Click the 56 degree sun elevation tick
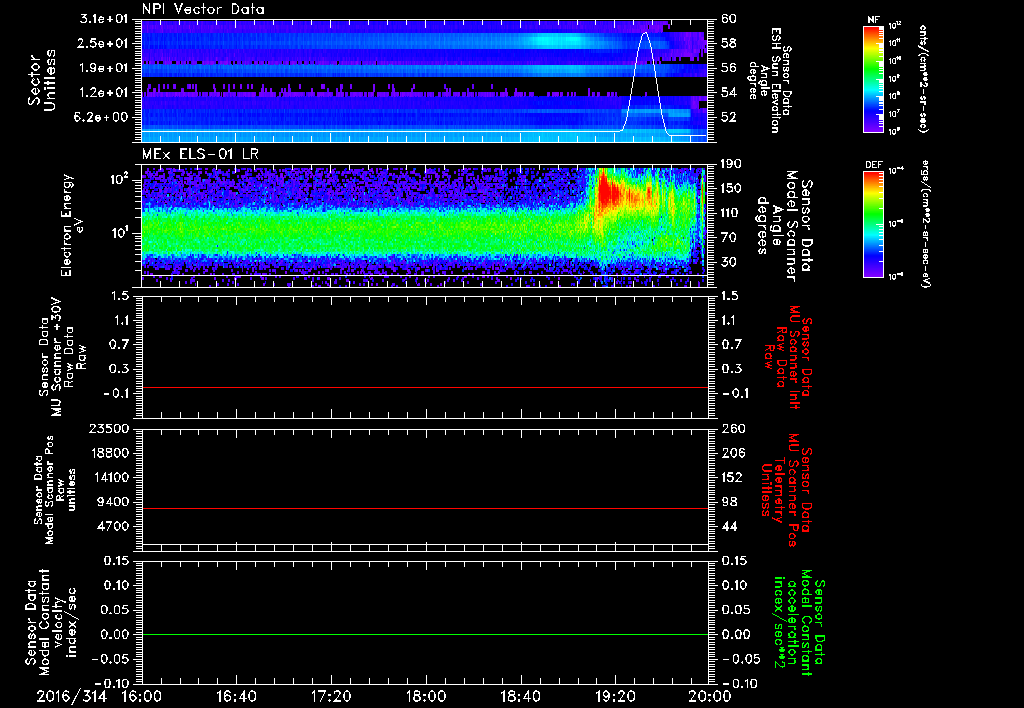 coord(729,68)
